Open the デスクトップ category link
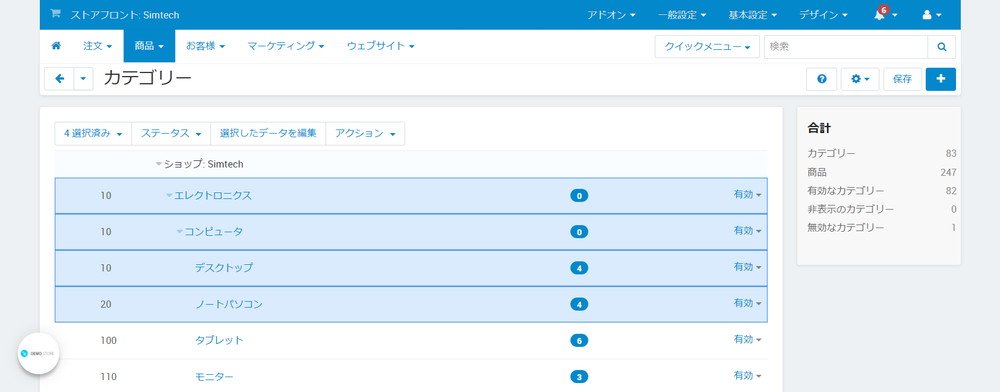 [224, 268]
